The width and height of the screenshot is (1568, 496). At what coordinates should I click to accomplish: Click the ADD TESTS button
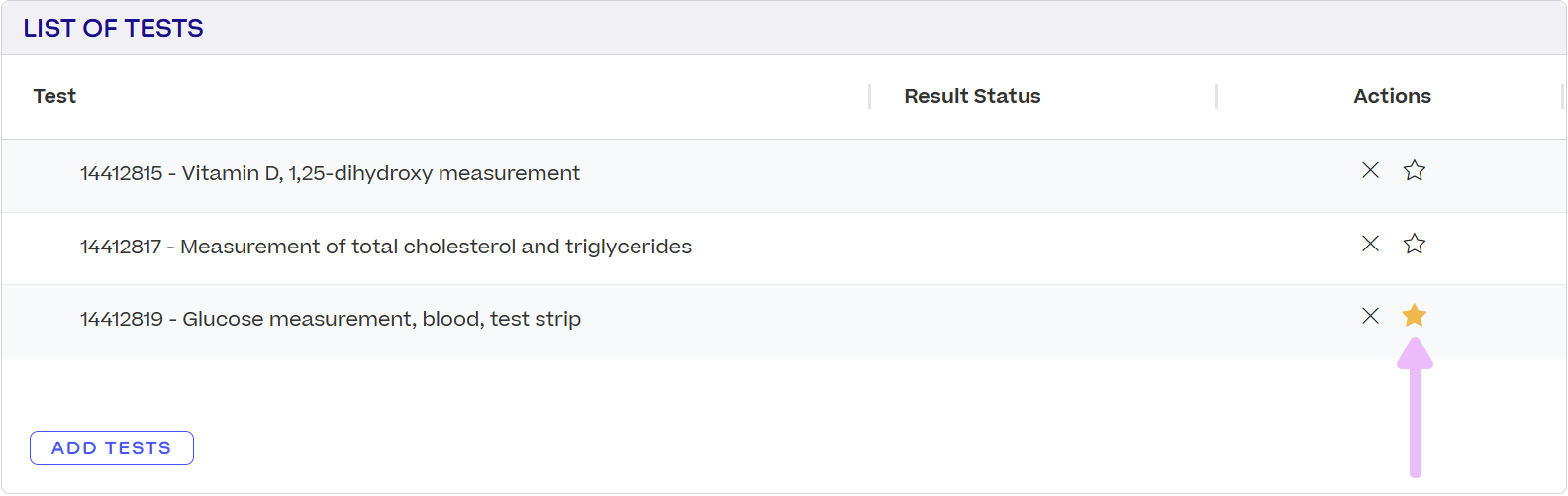[x=112, y=448]
